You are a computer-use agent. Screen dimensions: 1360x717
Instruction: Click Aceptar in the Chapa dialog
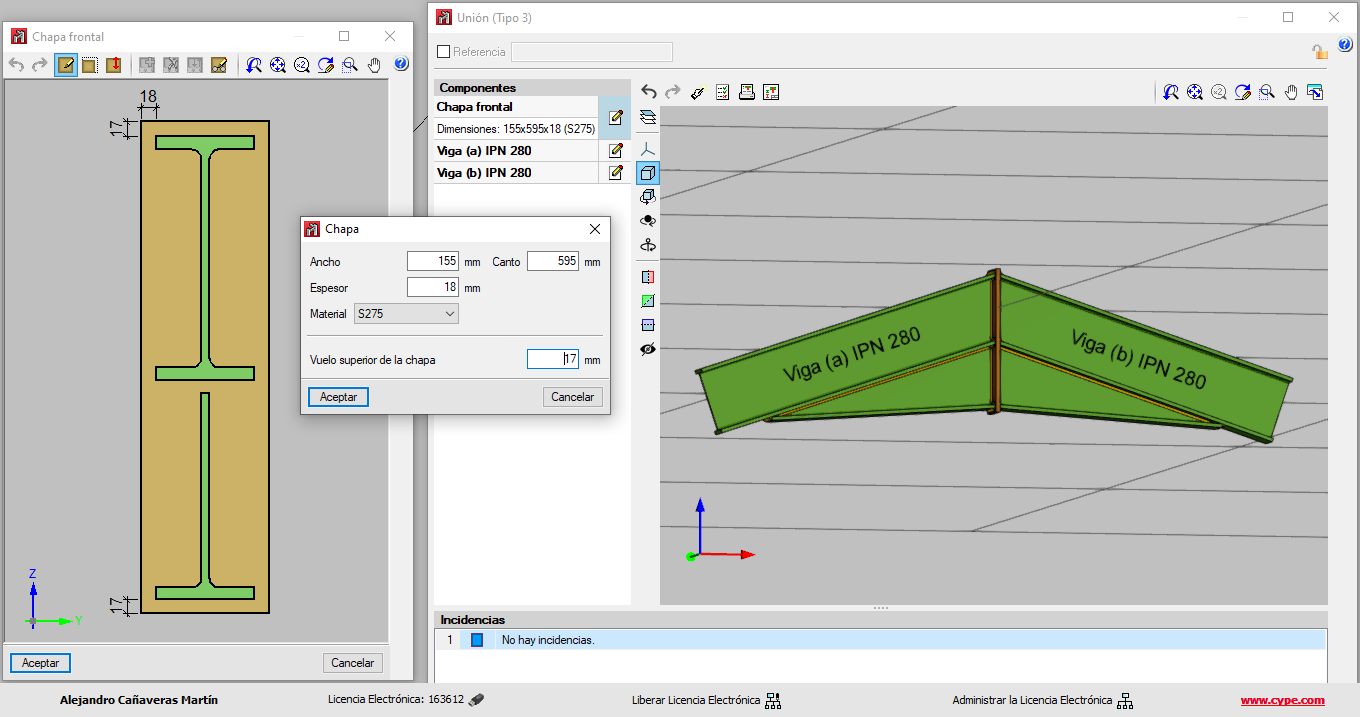tap(338, 397)
